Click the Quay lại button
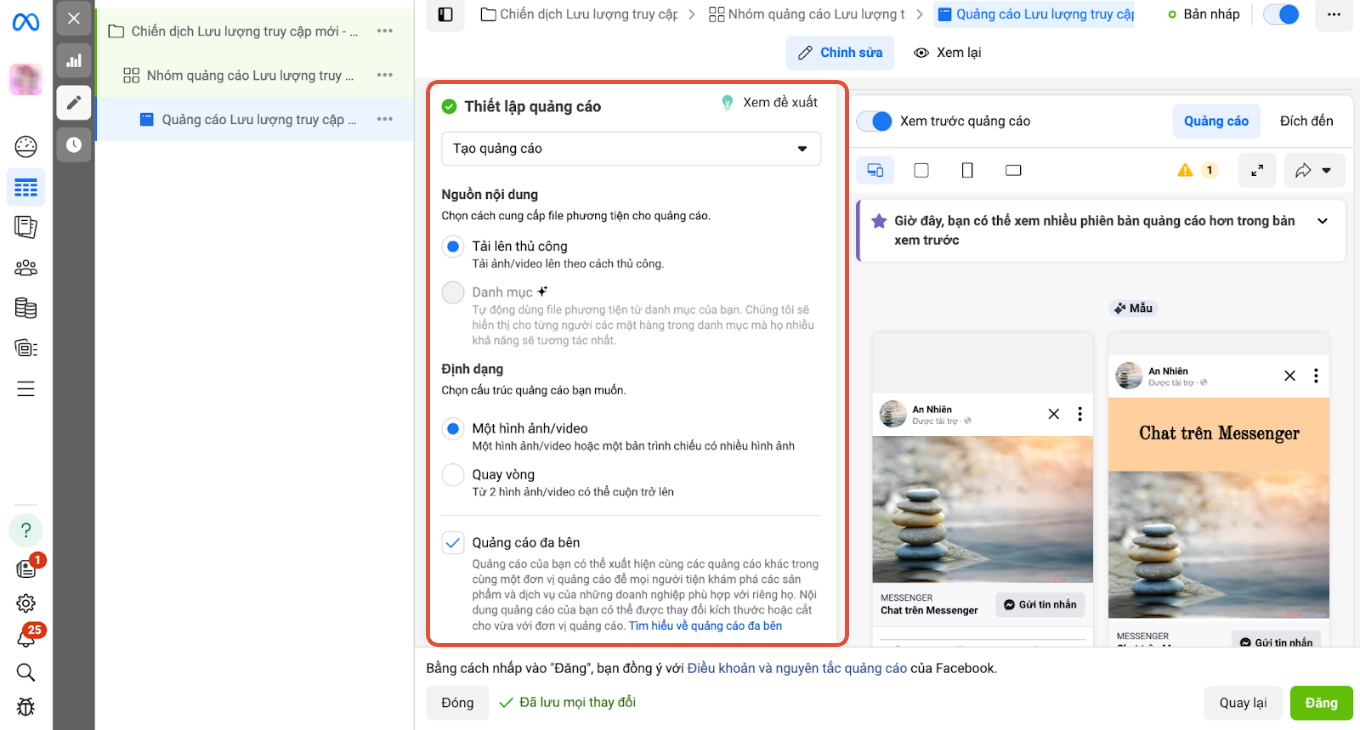This screenshot has height=730, width=1360. [x=1242, y=703]
